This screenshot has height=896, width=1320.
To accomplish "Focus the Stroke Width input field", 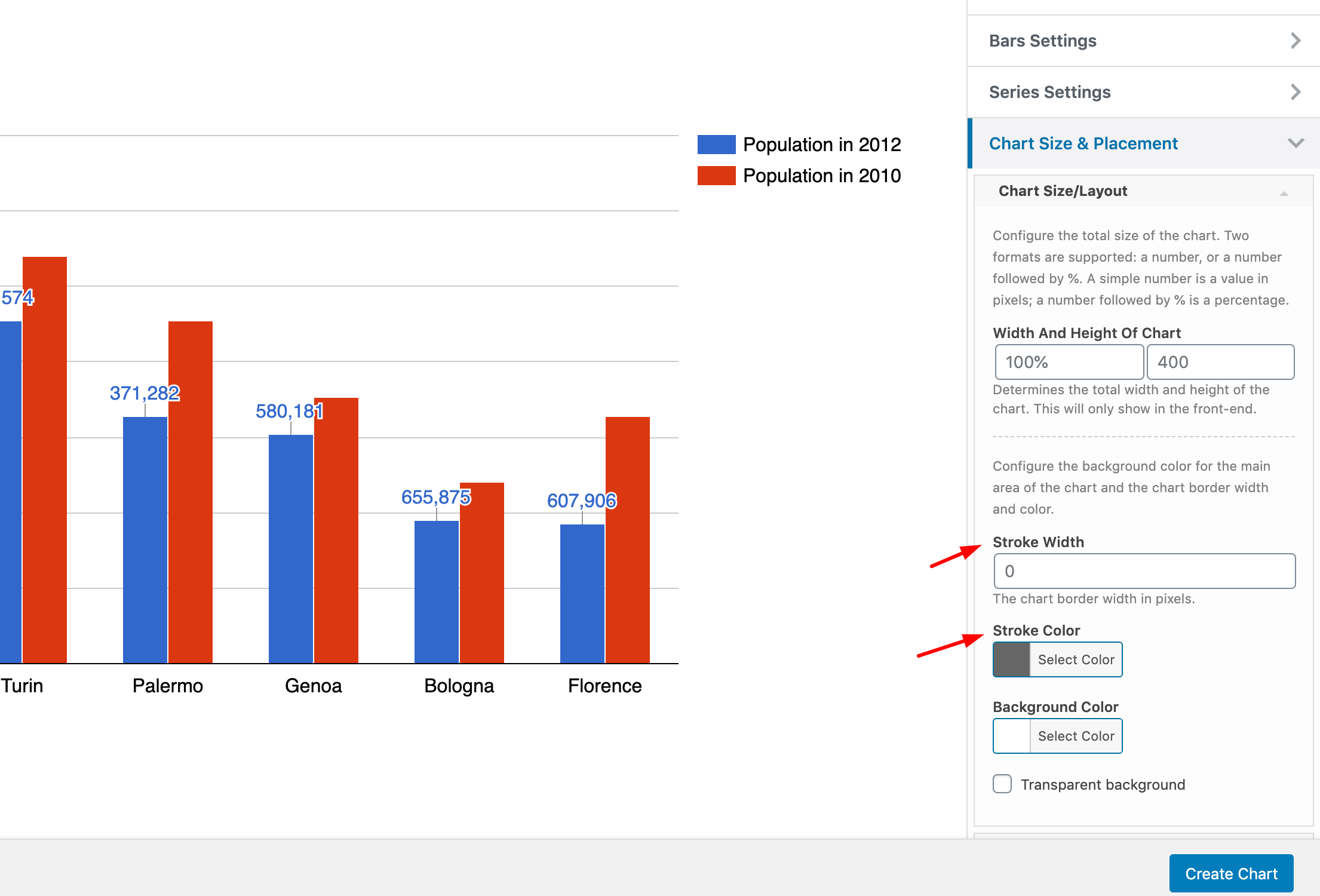I will click(x=1144, y=571).
